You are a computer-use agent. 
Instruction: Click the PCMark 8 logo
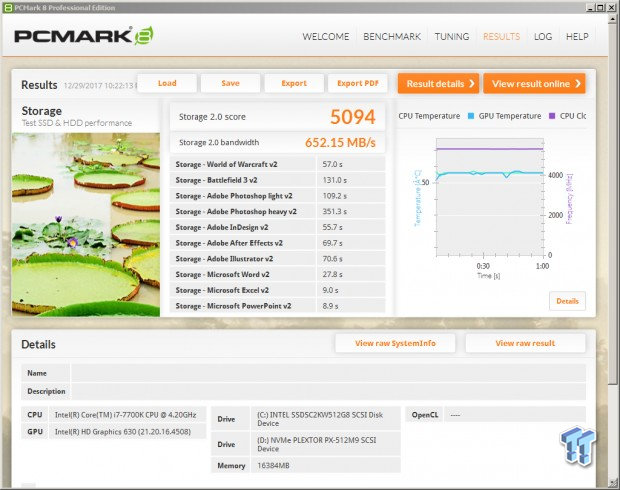84,36
